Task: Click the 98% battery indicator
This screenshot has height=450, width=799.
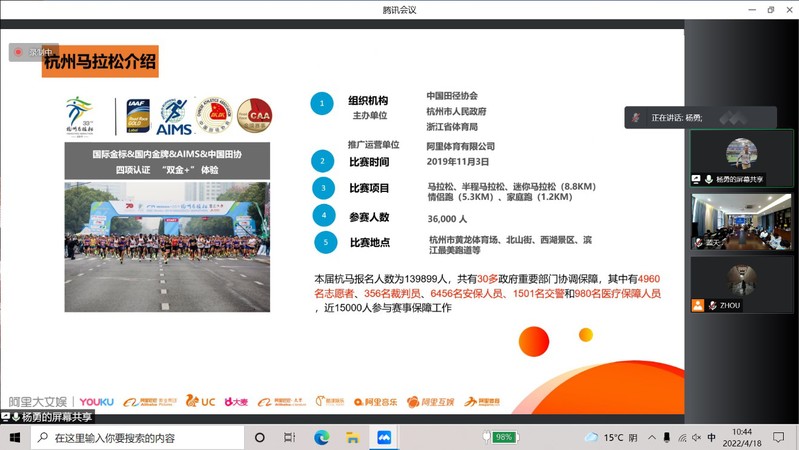Action: tap(501, 438)
